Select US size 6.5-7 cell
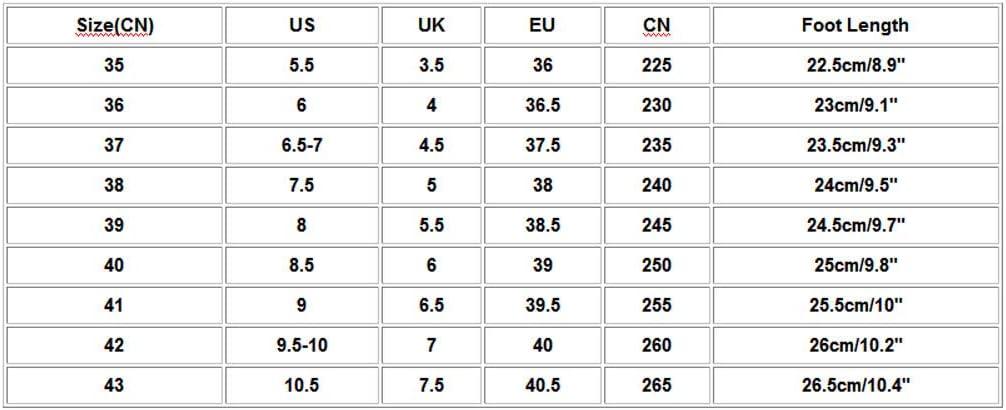 [x=301, y=145]
